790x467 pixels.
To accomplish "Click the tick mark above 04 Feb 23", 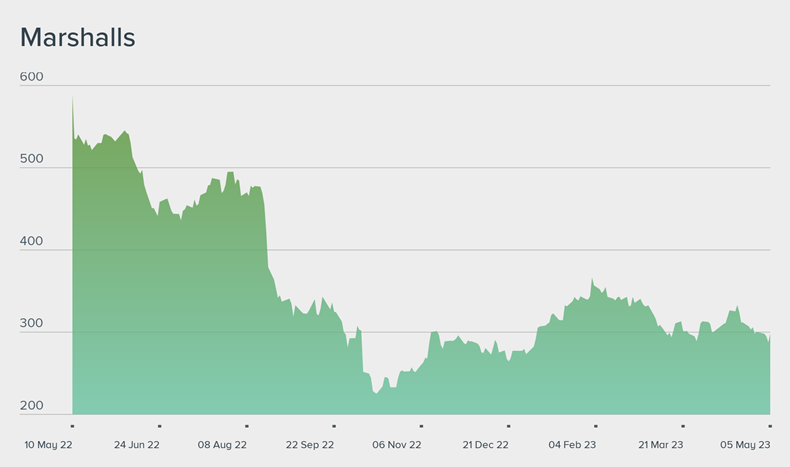I will tap(595, 426).
